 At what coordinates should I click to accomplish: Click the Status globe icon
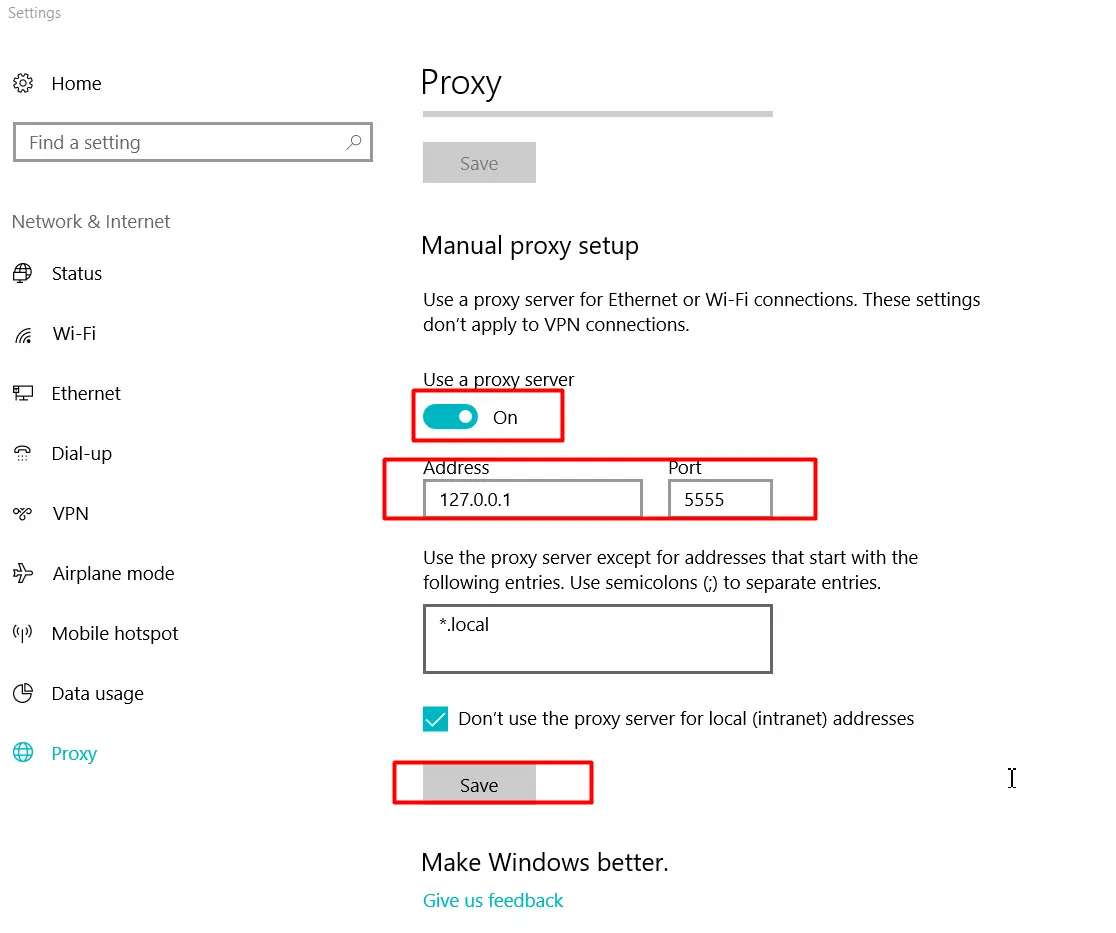tap(23, 273)
